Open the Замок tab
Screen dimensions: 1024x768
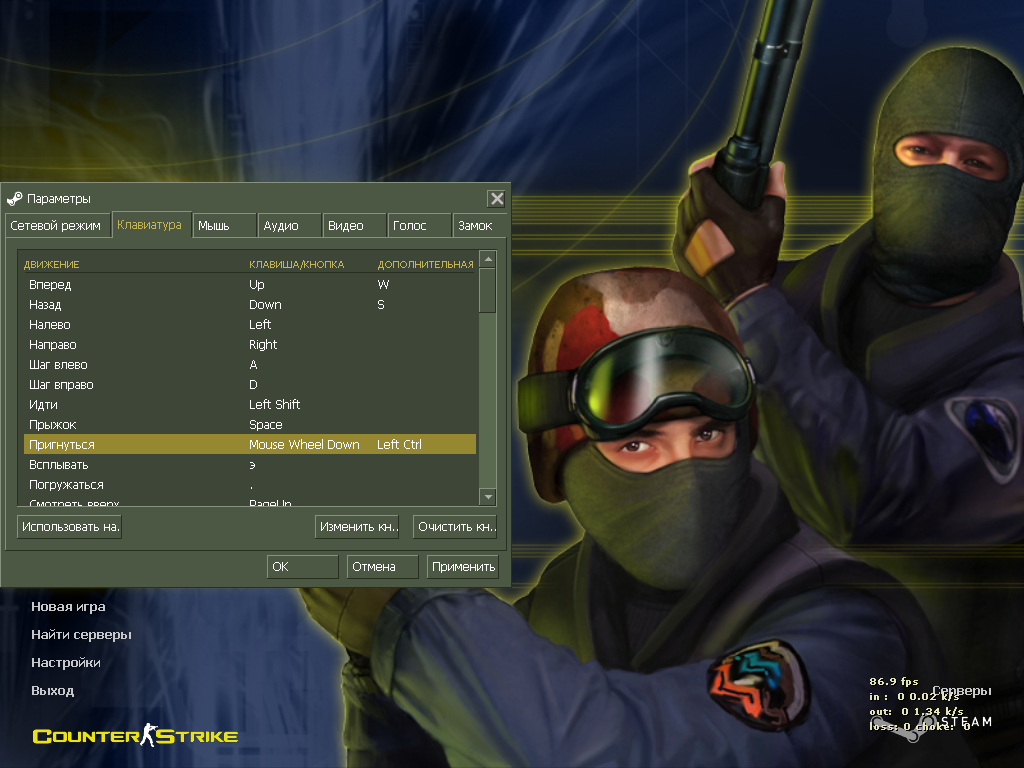(x=479, y=225)
